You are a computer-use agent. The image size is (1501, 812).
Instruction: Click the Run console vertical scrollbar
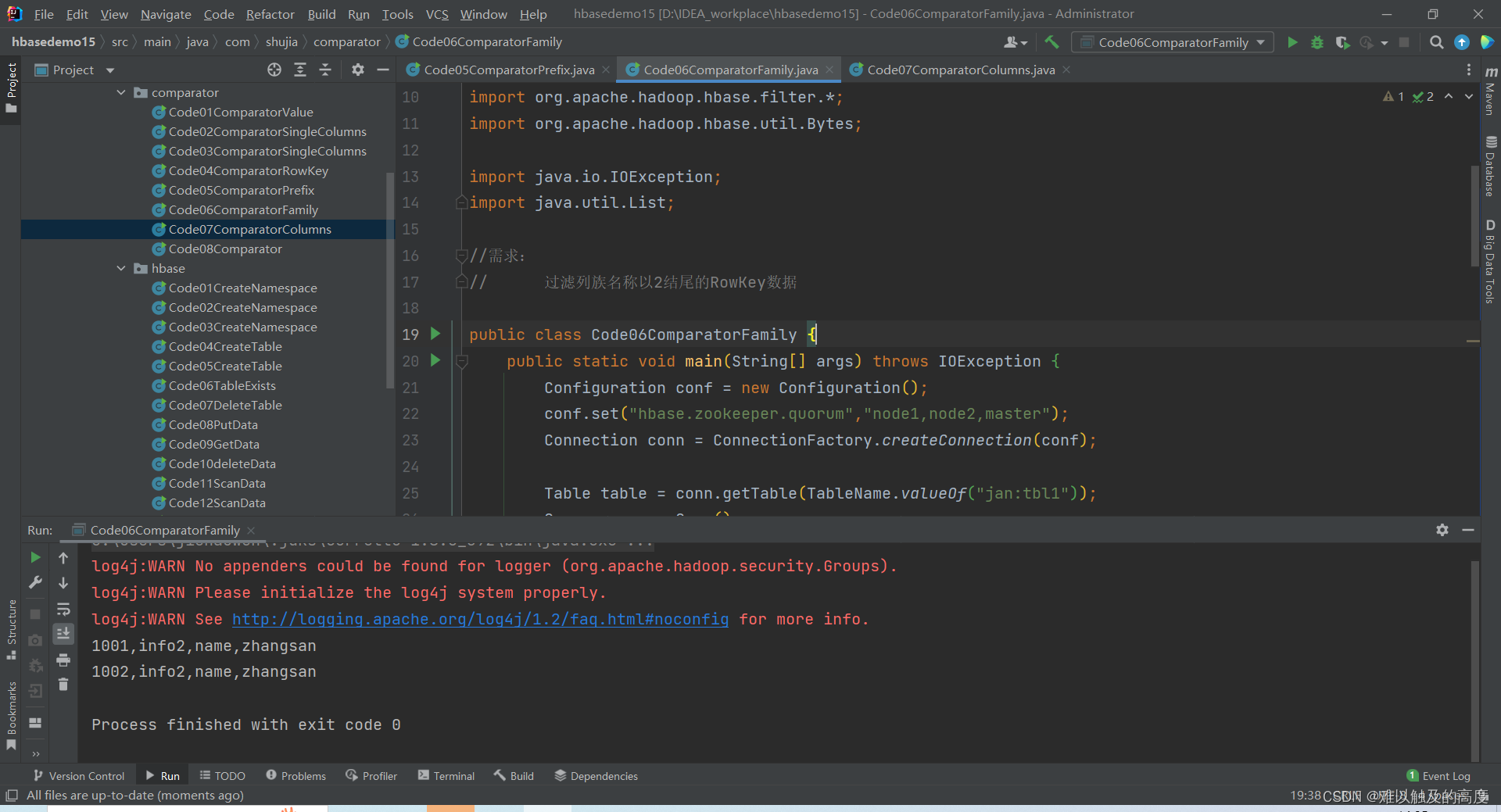click(x=1474, y=660)
